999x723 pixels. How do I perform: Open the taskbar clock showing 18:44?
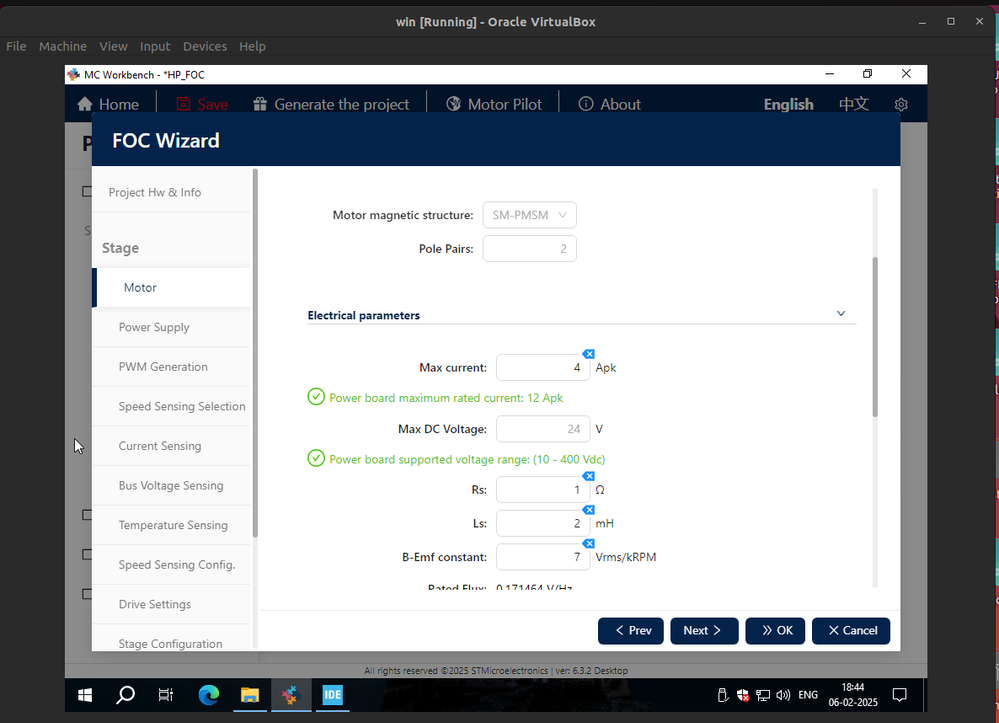click(853, 695)
